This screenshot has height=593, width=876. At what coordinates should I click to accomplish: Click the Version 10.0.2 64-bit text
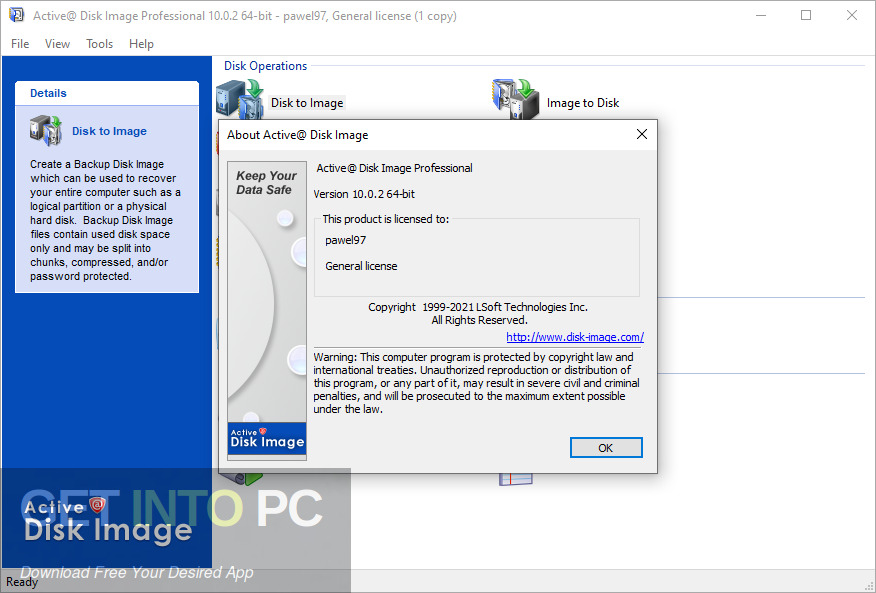click(x=364, y=194)
